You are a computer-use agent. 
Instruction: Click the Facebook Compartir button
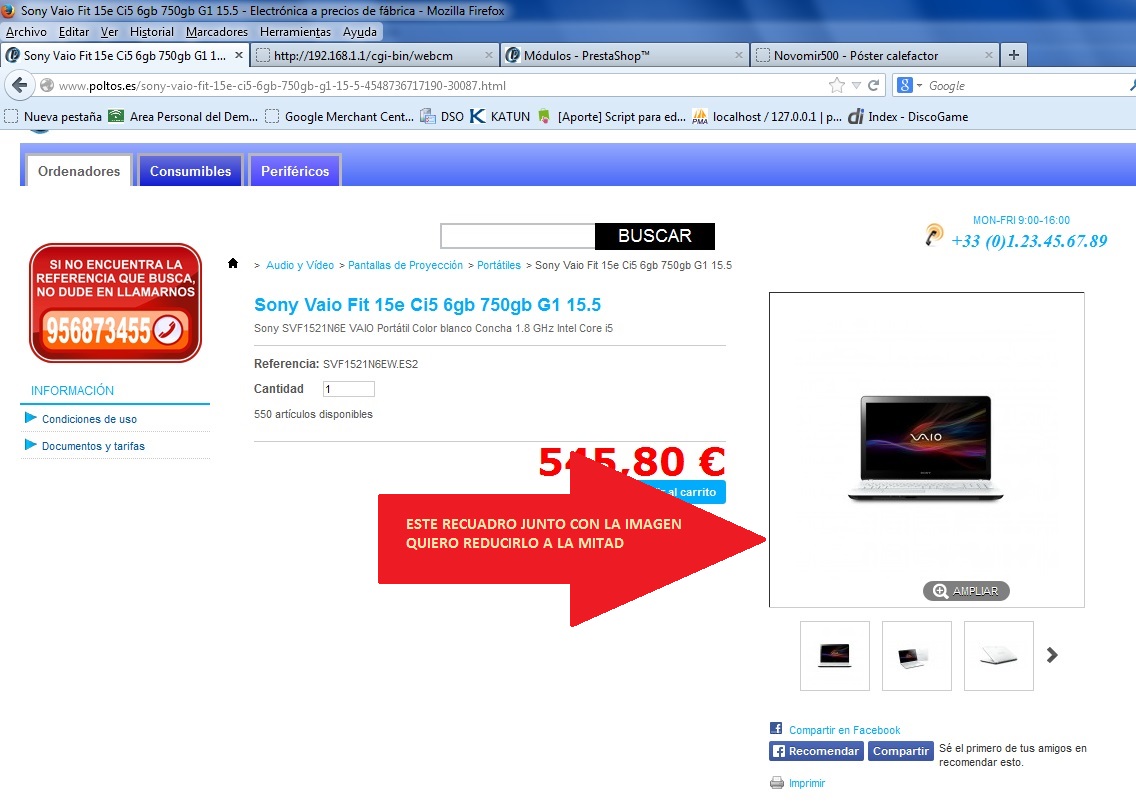click(x=901, y=751)
